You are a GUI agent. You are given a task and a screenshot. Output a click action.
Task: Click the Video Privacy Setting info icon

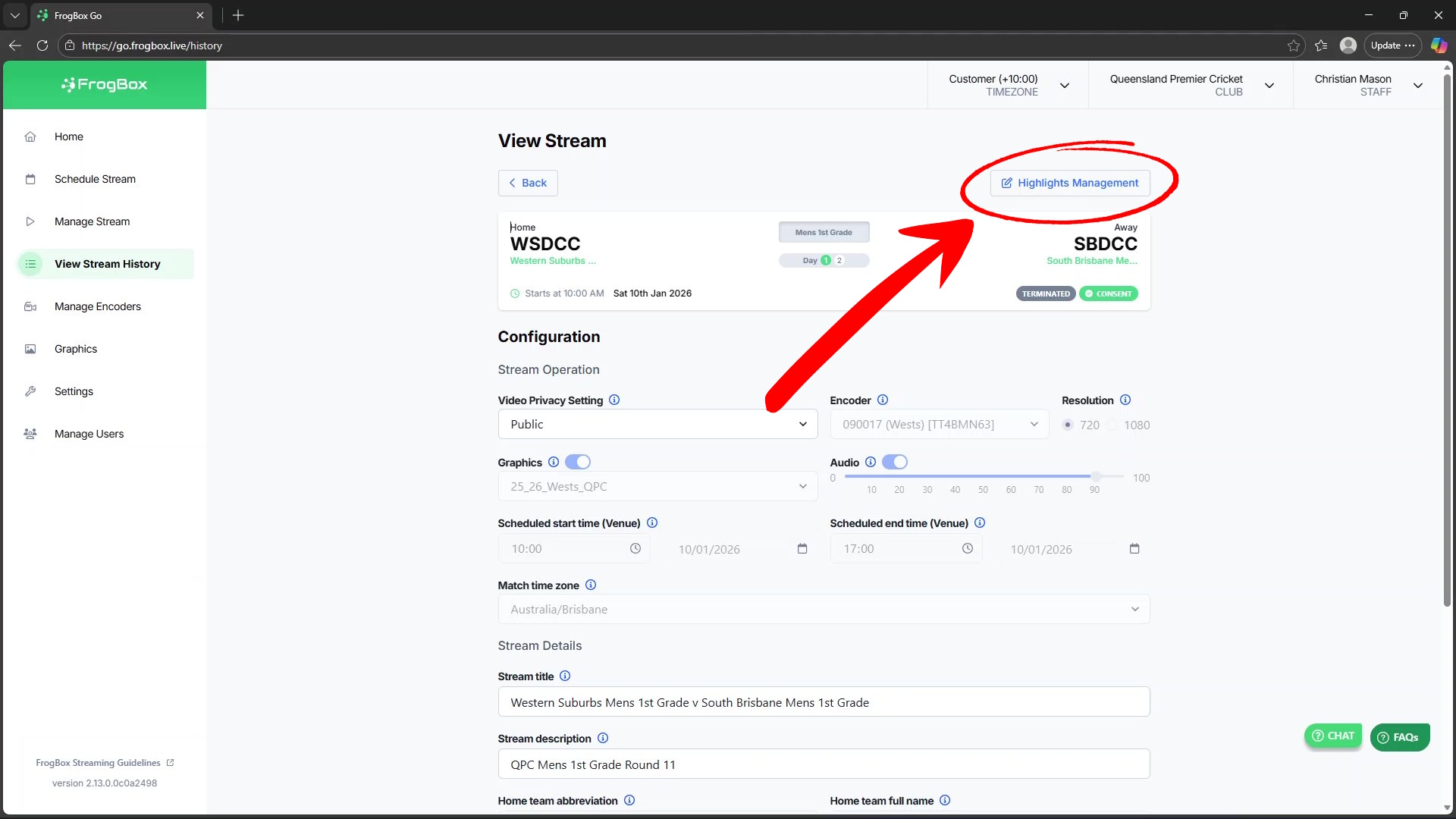tap(614, 400)
